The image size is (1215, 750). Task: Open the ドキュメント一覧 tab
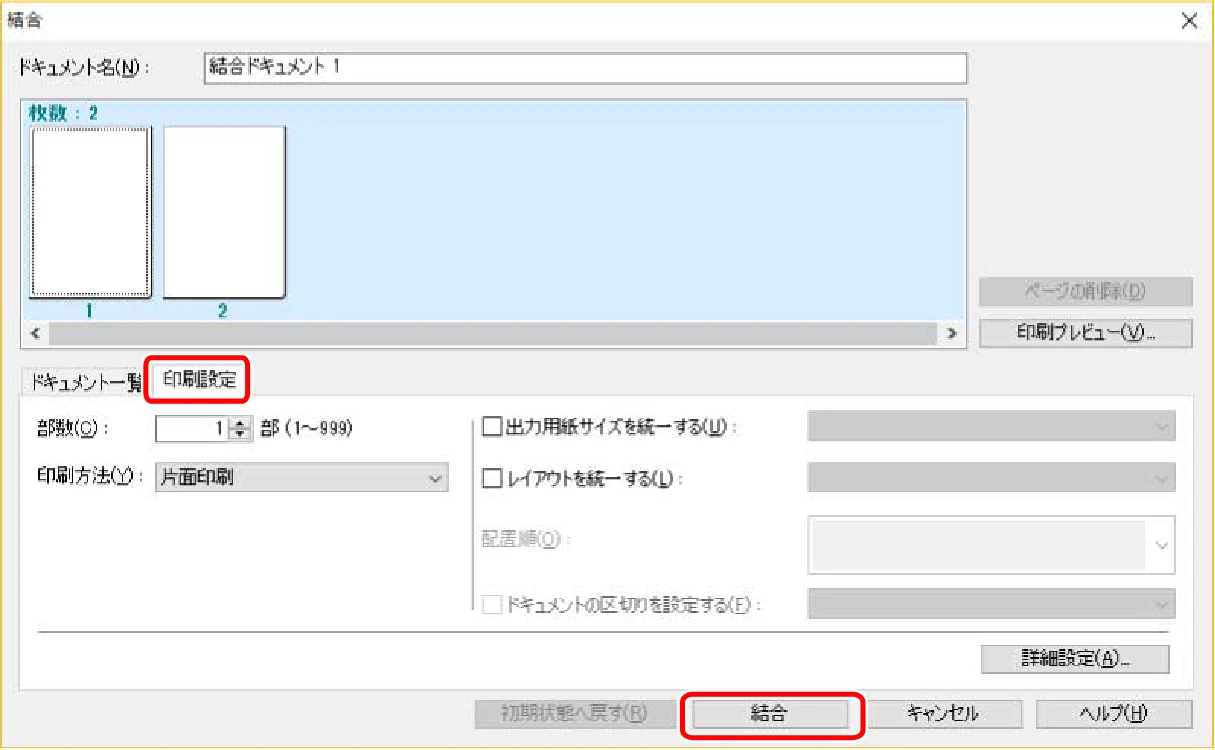tap(86, 381)
